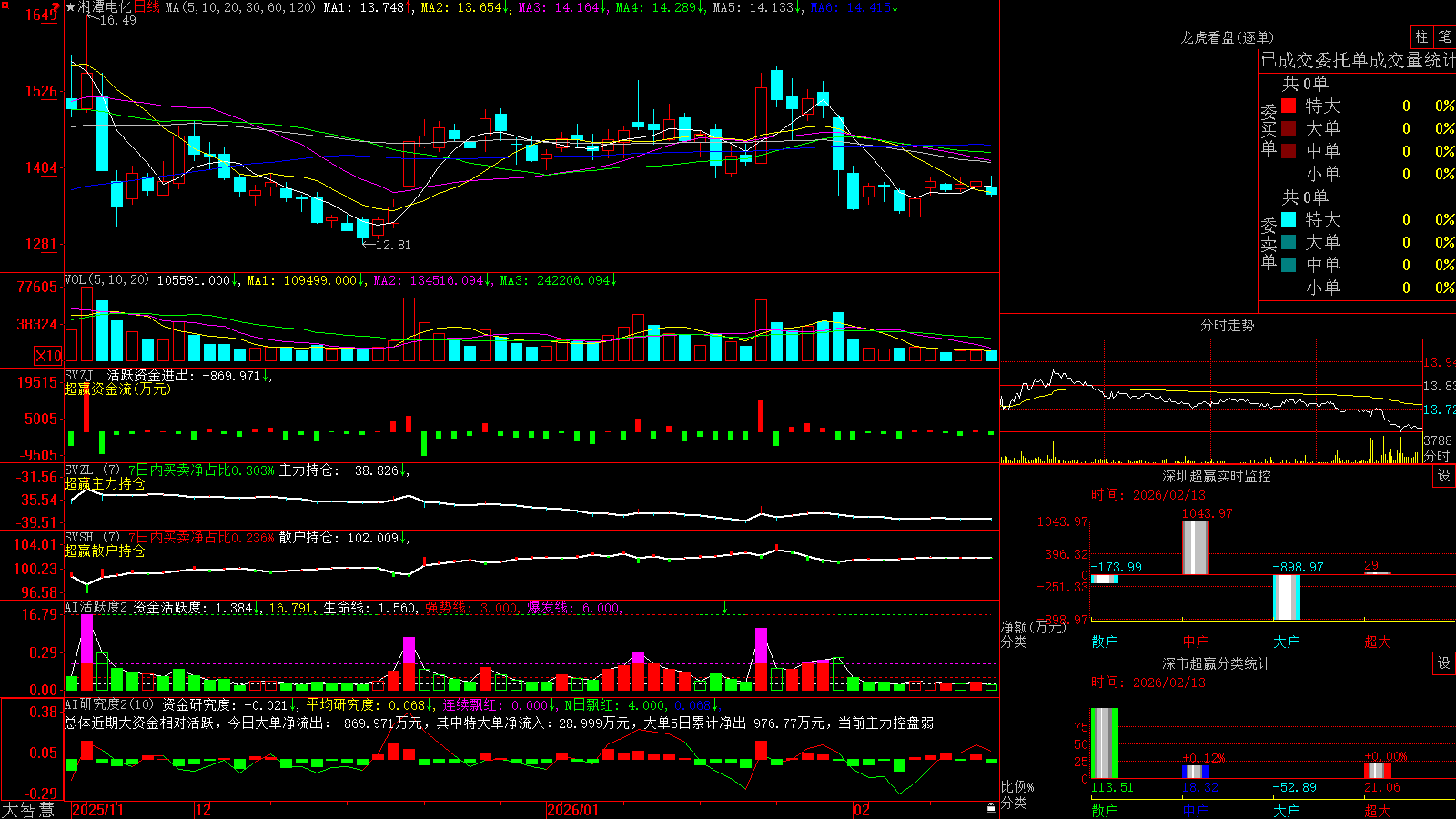Click the red 特大 swatch under 委买单
The height and width of the screenshot is (819, 1456).
tap(1289, 106)
